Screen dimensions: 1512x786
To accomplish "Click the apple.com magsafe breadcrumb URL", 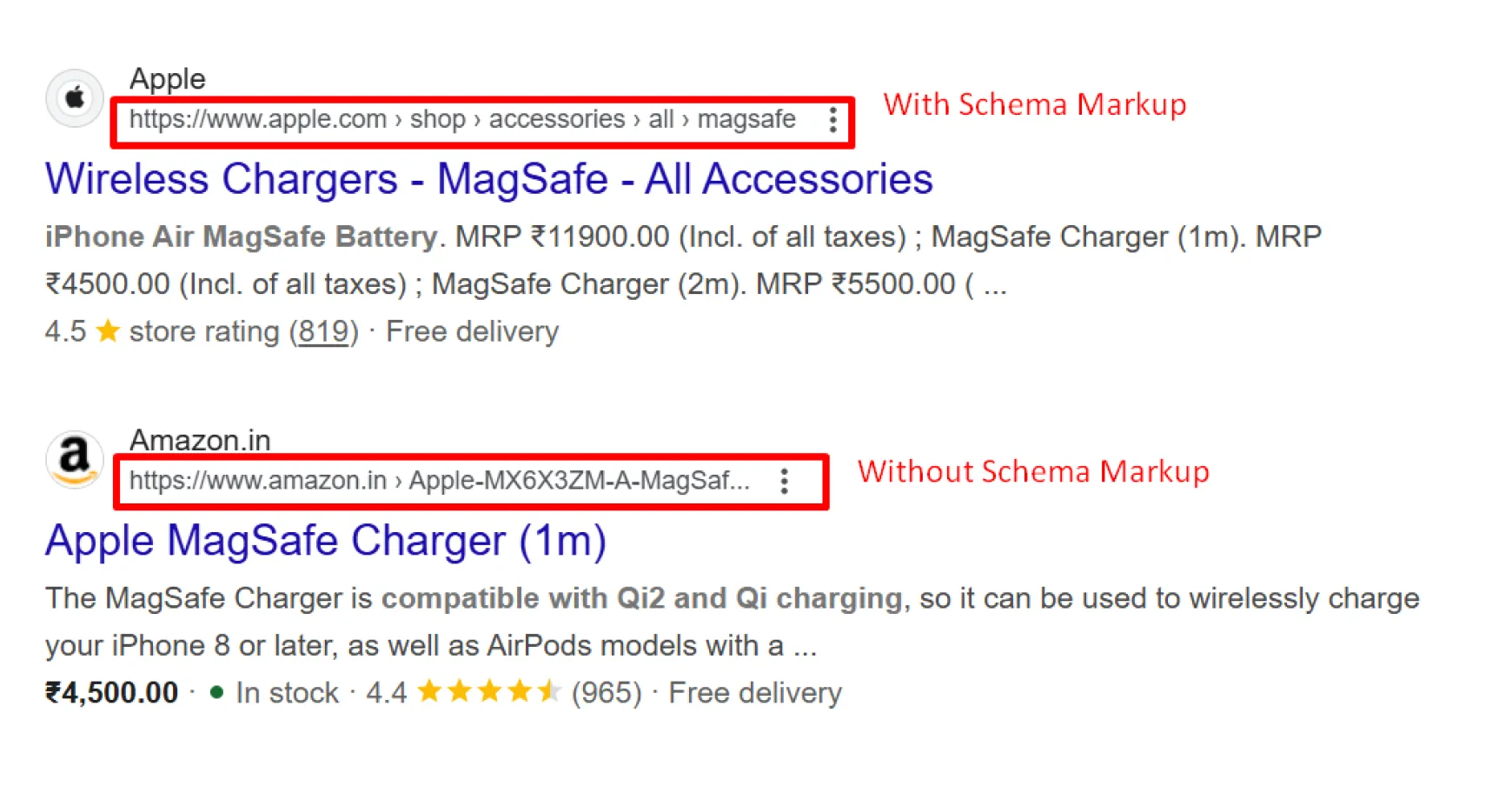I will 461,119.
